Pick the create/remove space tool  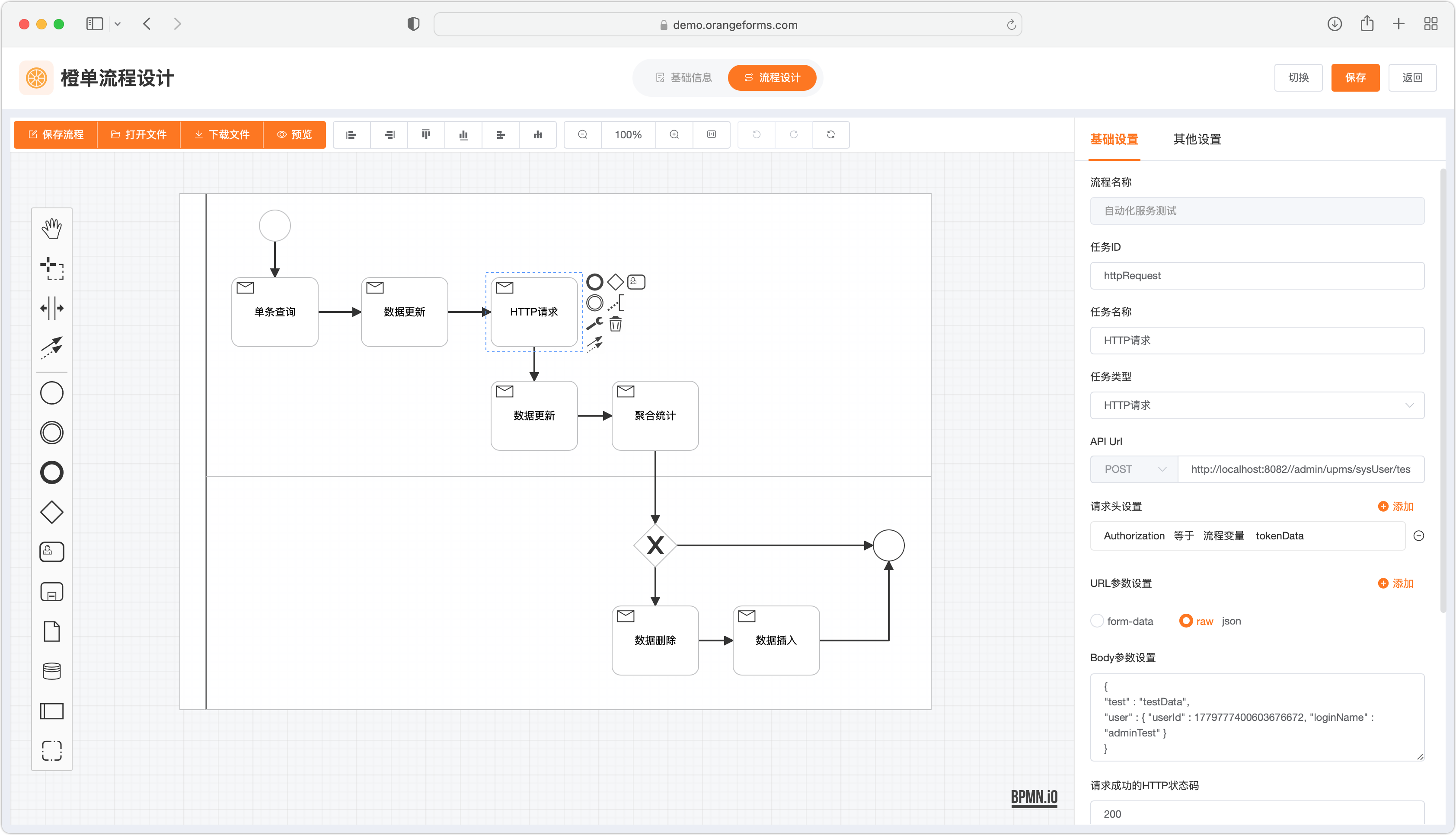(x=51, y=308)
